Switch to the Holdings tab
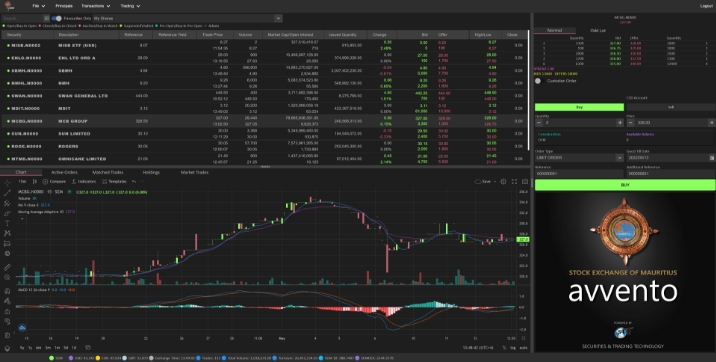716x362 pixels. point(151,173)
